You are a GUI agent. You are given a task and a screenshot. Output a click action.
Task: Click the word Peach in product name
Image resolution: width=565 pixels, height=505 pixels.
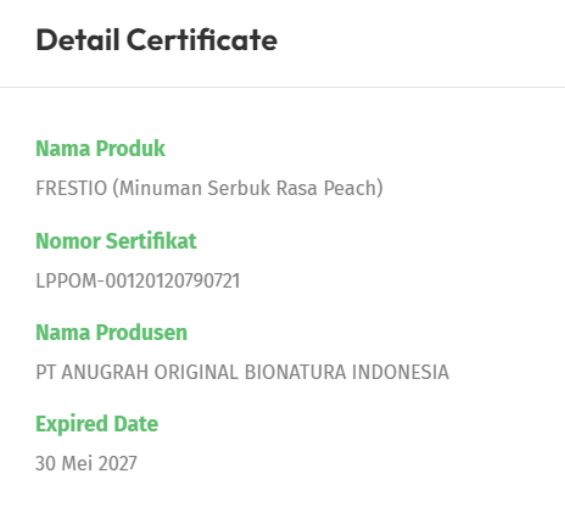click(x=350, y=188)
